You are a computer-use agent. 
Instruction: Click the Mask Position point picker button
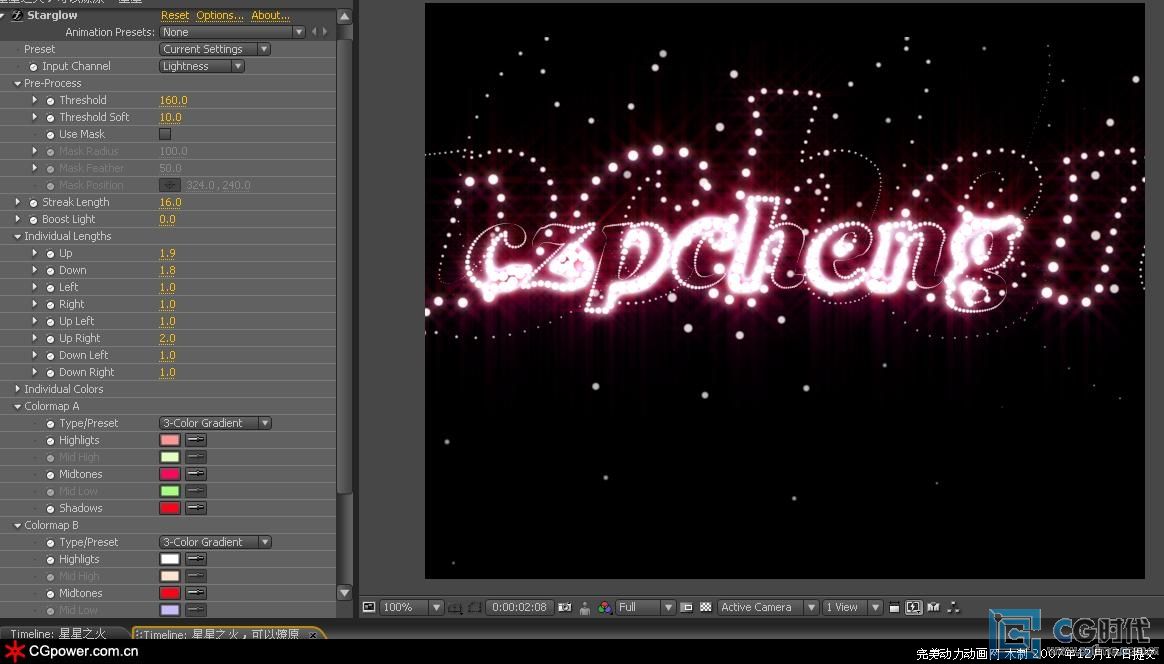click(x=170, y=185)
